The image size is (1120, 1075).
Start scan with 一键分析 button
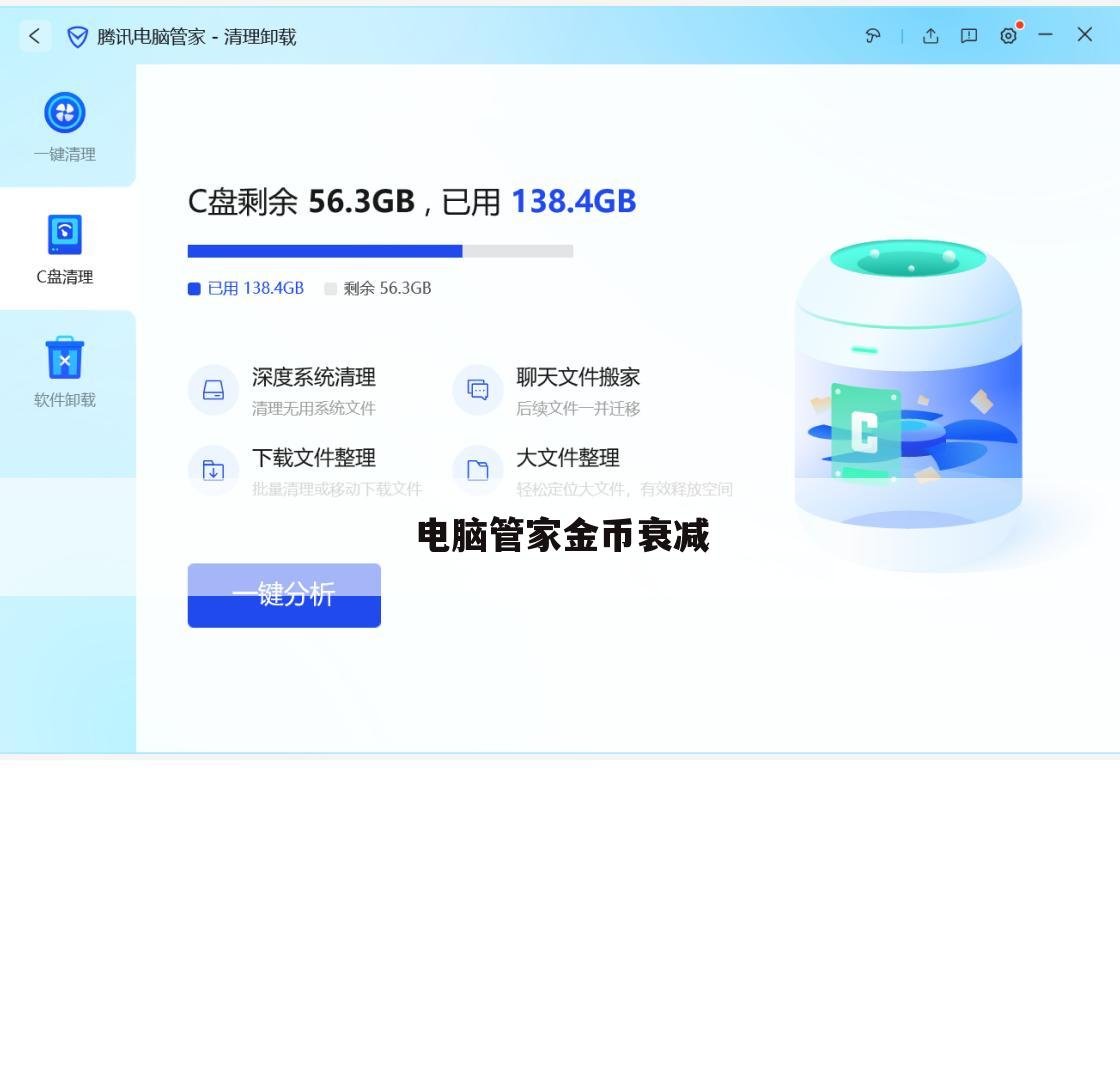(x=284, y=596)
